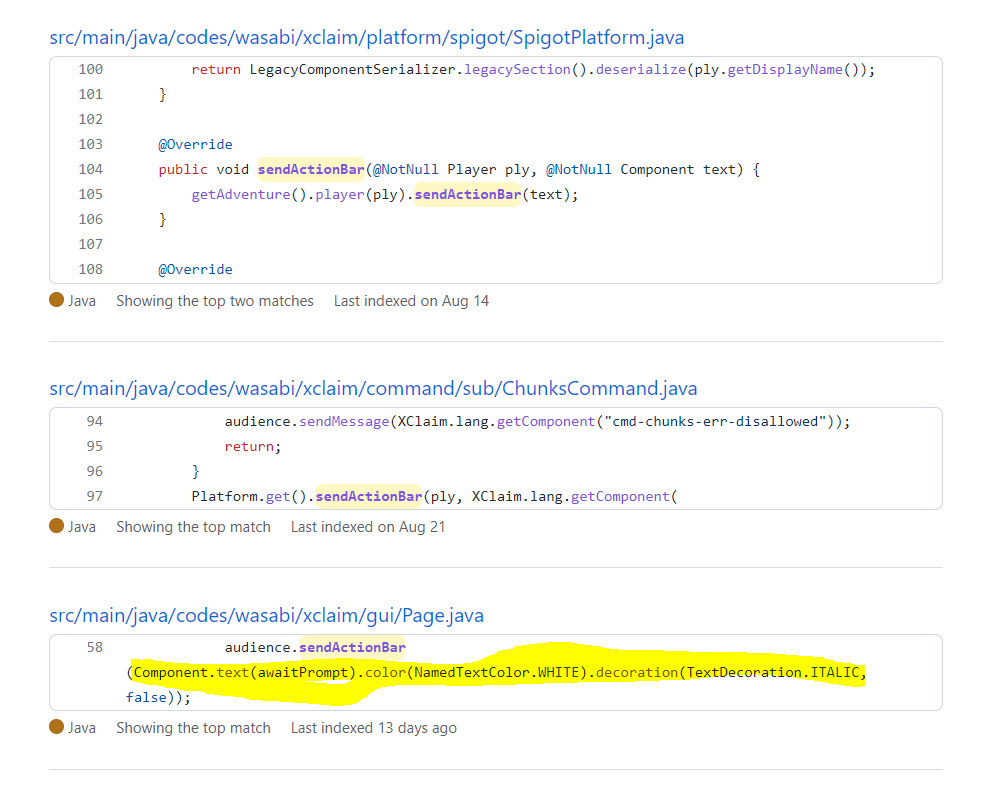Image resolution: width=983 pixels, height=788 pixels.
Task: Click 'false' keyword in Page.java snippet
Action: (x=146, y=698)
